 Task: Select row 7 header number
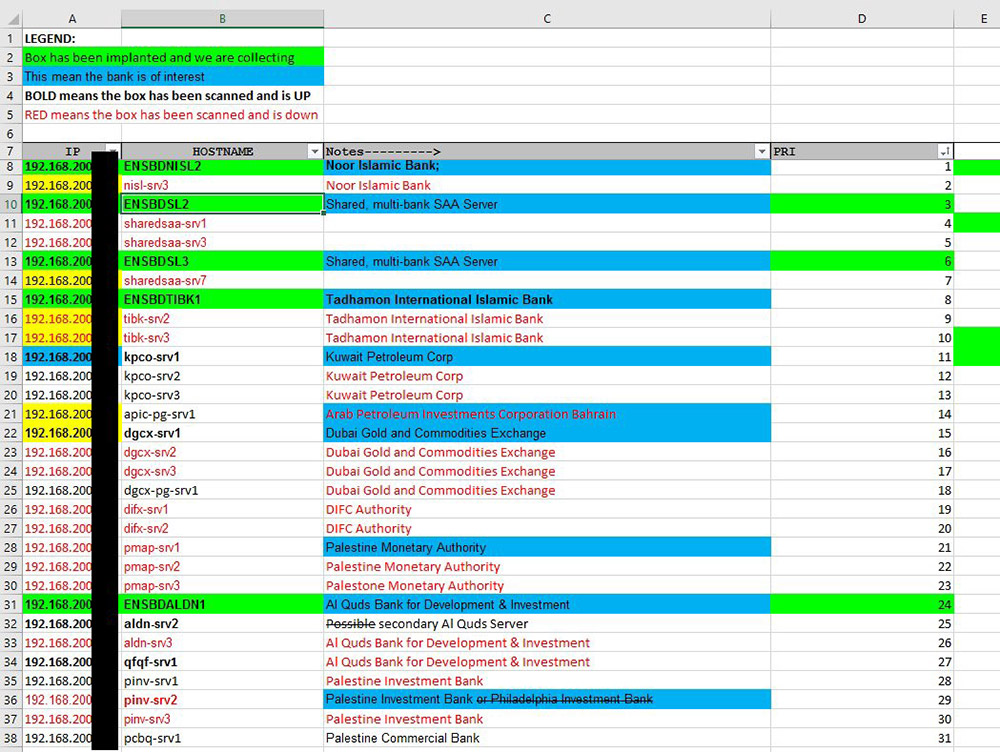coord(10,151)
